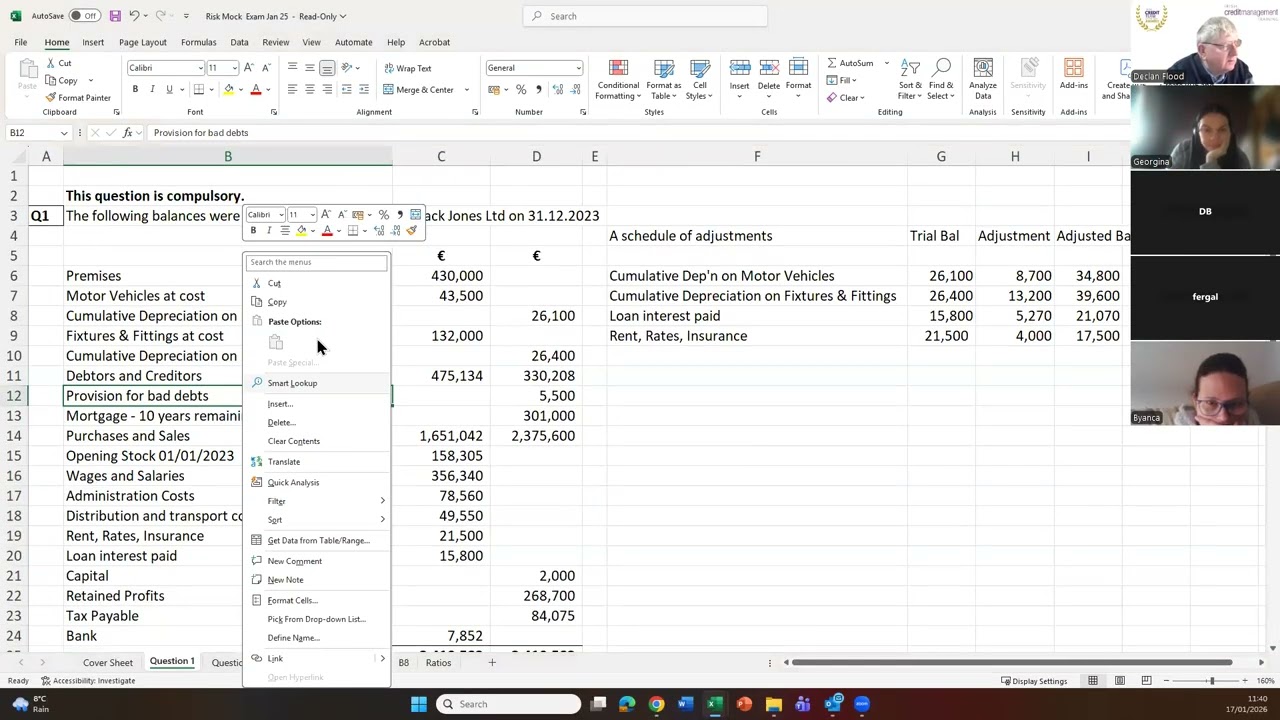The image size is (1280, 720).
Task: Open the Add-ins button
Action: 1074,76
